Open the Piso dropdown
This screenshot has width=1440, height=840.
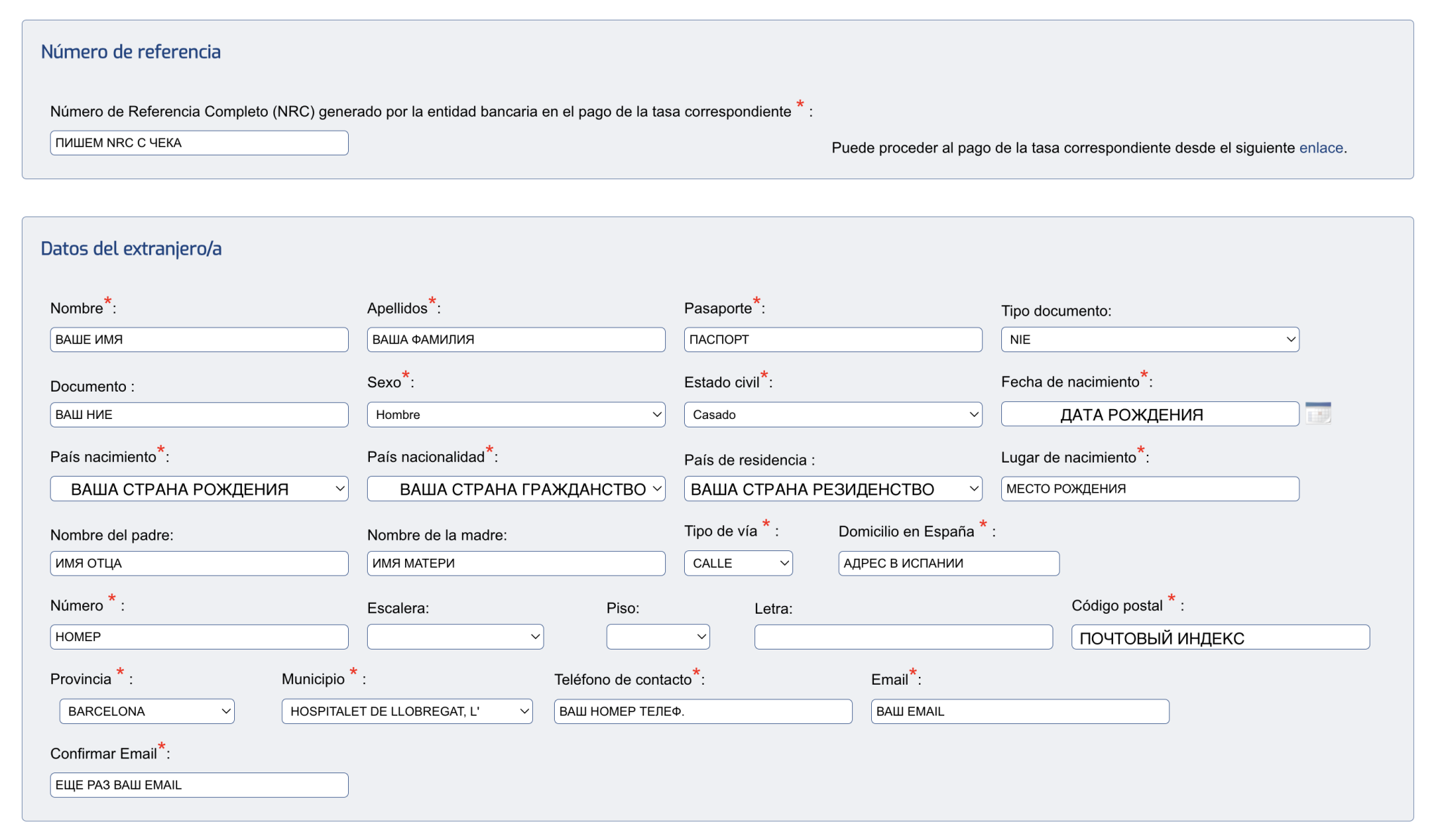657,637
